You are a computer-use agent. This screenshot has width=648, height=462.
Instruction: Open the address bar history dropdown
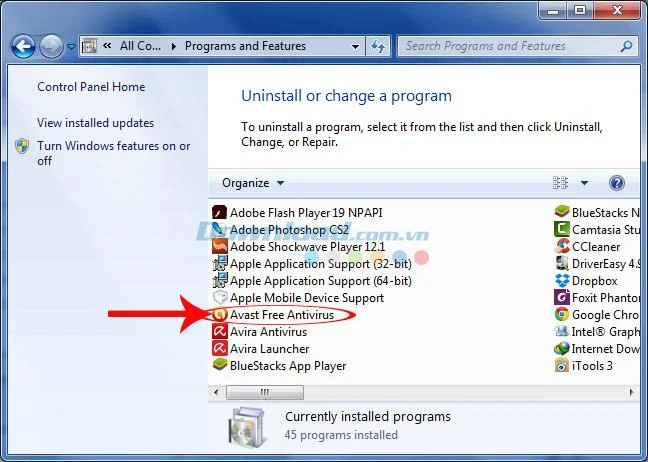point(355,46)
